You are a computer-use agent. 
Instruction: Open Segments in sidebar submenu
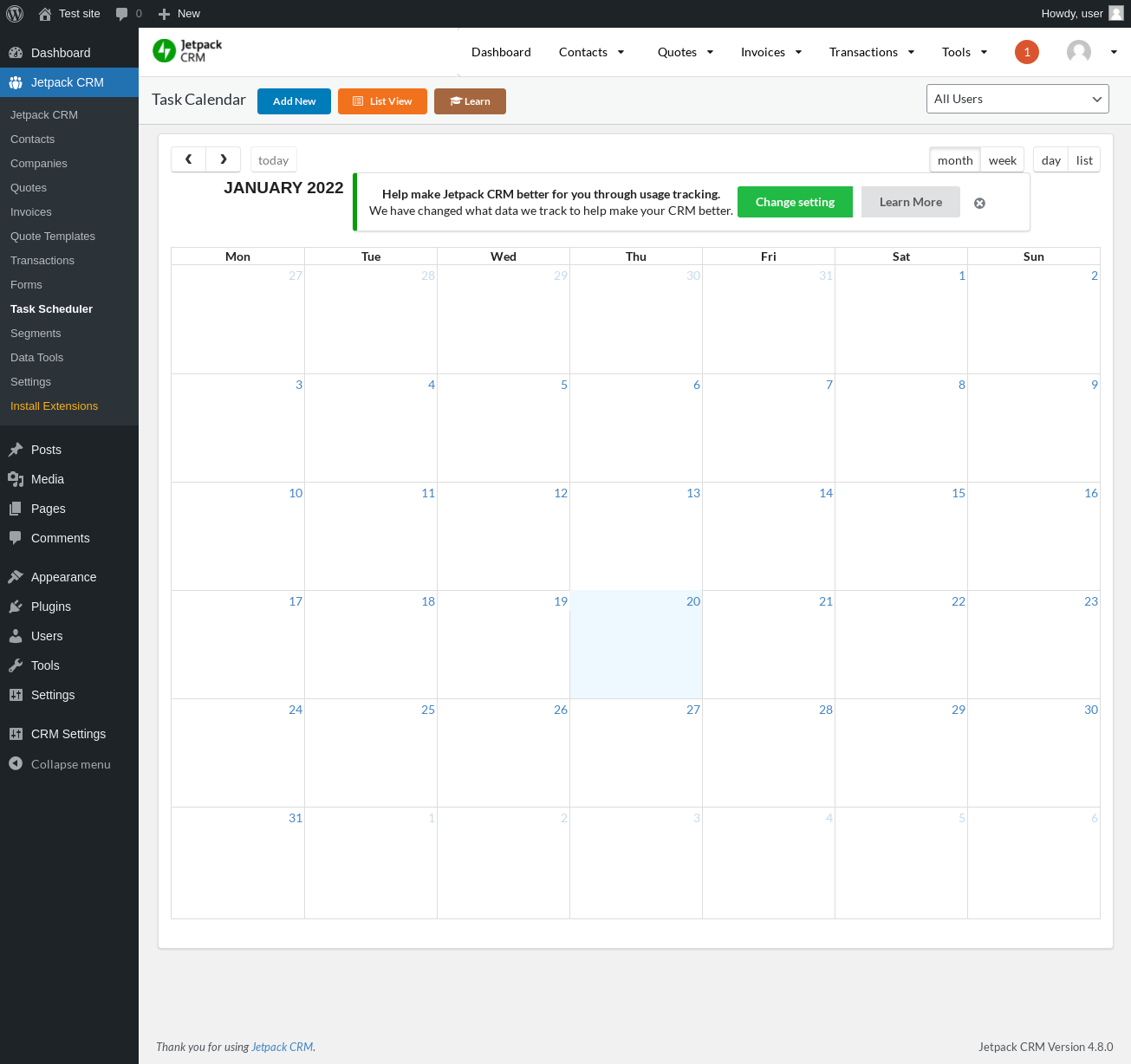[x=36, y=333]
